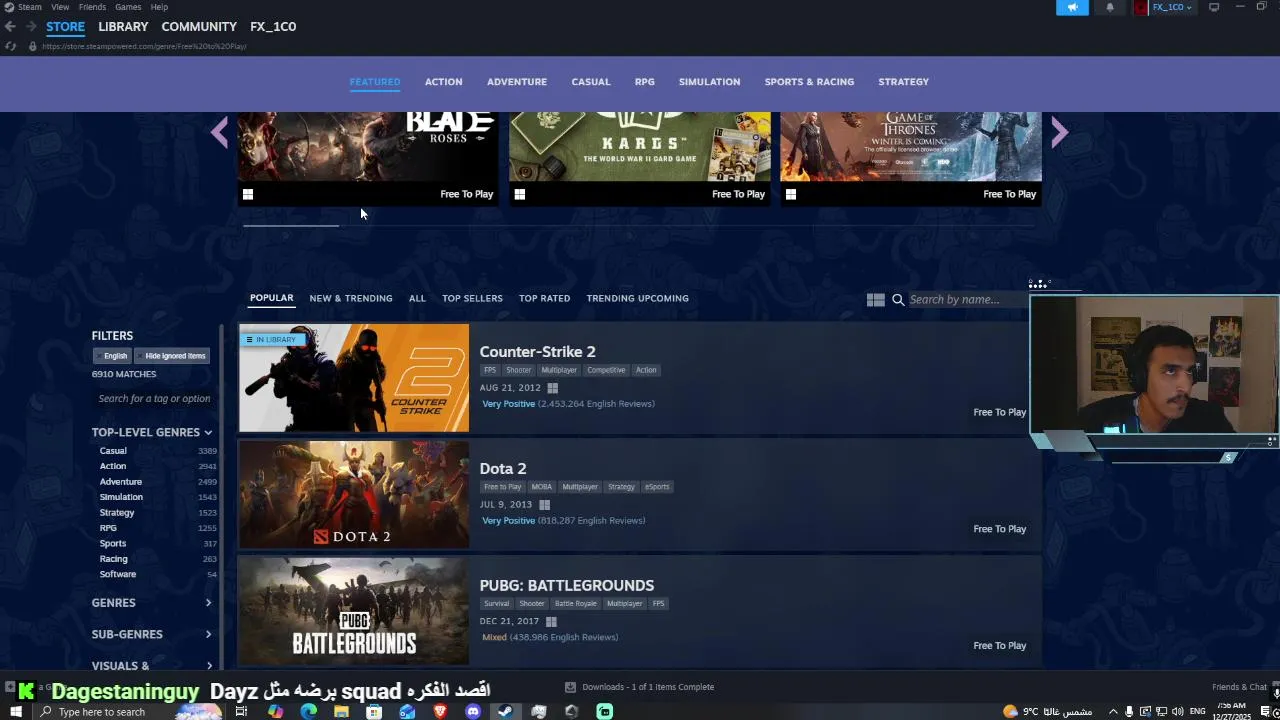This screenshot has height=720, width=1280.
Task: Open Discord from the taskbar
Action: point(473,712)
